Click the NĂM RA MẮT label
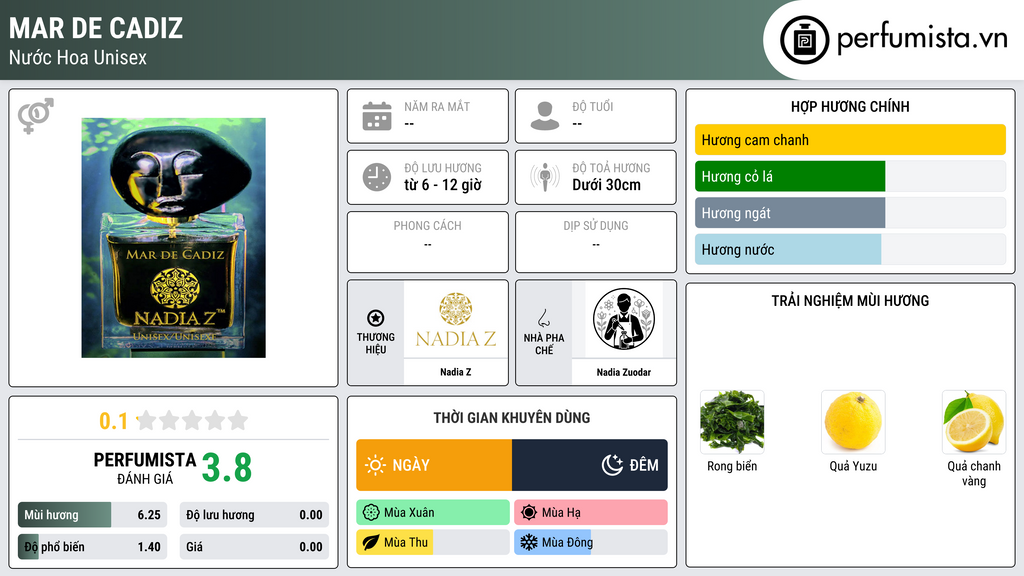This screenshot has width=1024, height=576. [437, 106]
